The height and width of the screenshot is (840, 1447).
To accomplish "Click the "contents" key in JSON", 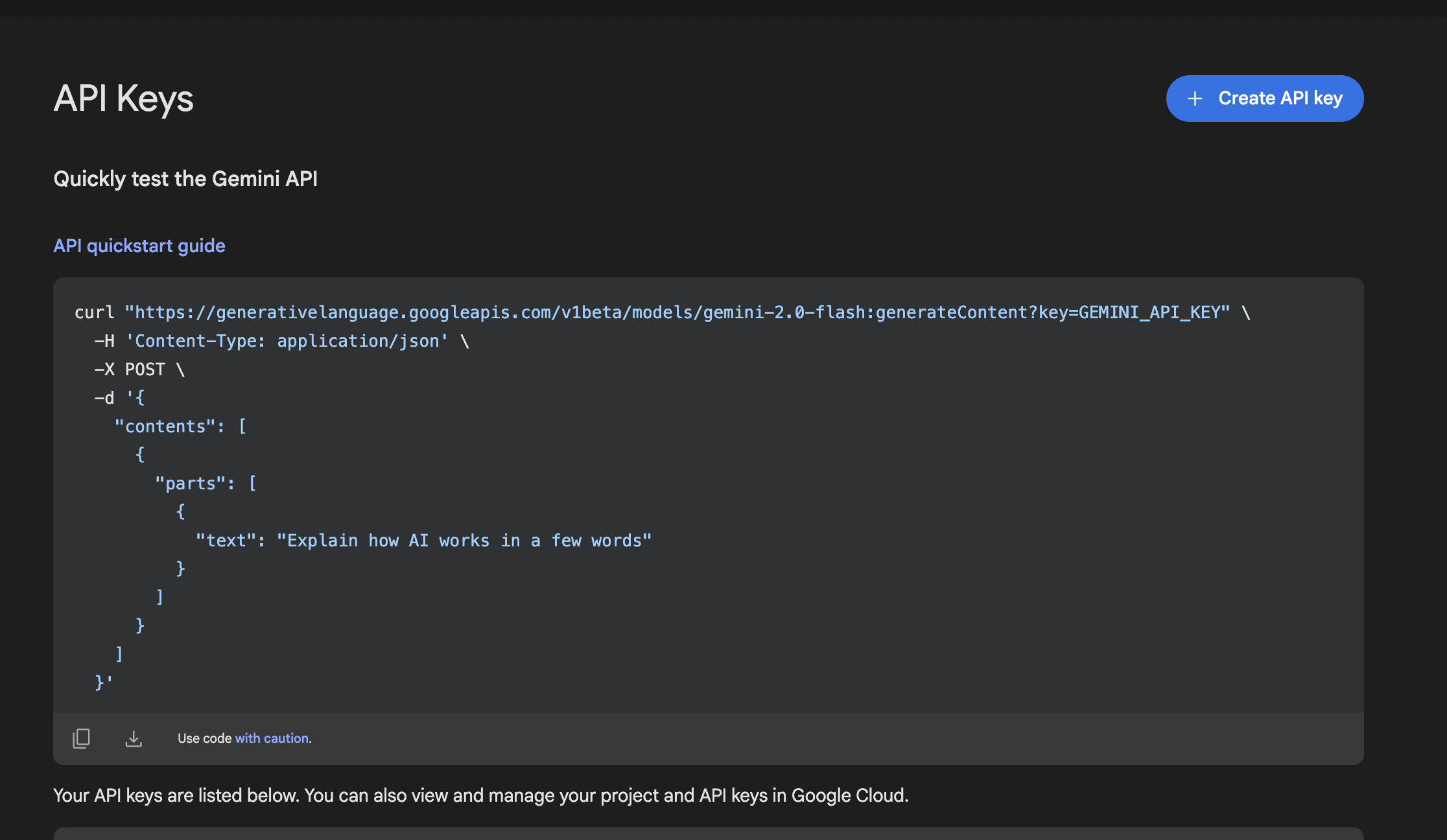I will point(165,426).
